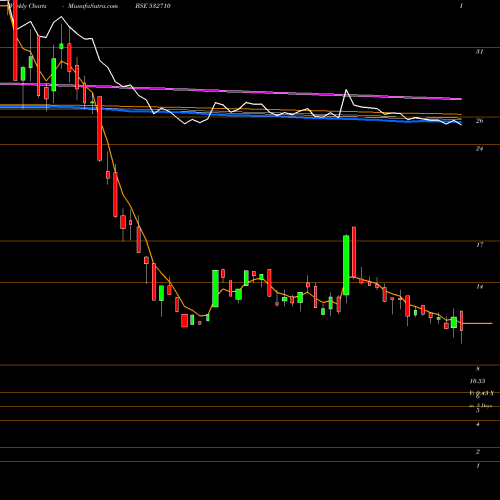Image resolution: width=500 pixels, height=500 pixels.
Task: Click the '8' price axis label
Action: click(478, 369)
